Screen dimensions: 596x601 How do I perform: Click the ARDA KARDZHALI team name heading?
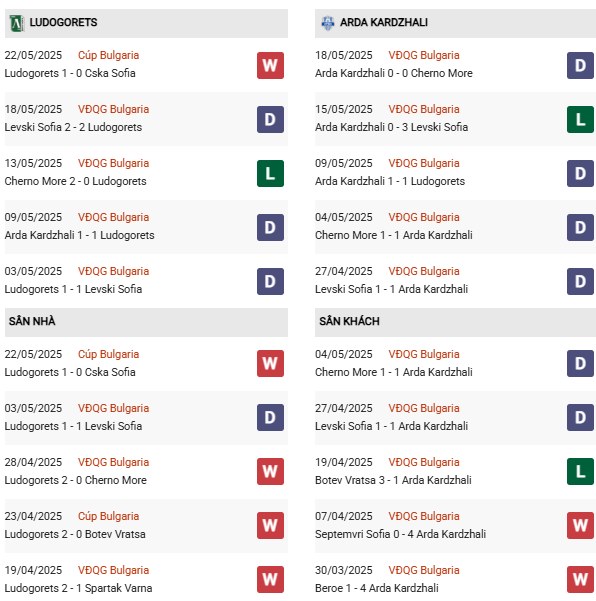point(384,23)
